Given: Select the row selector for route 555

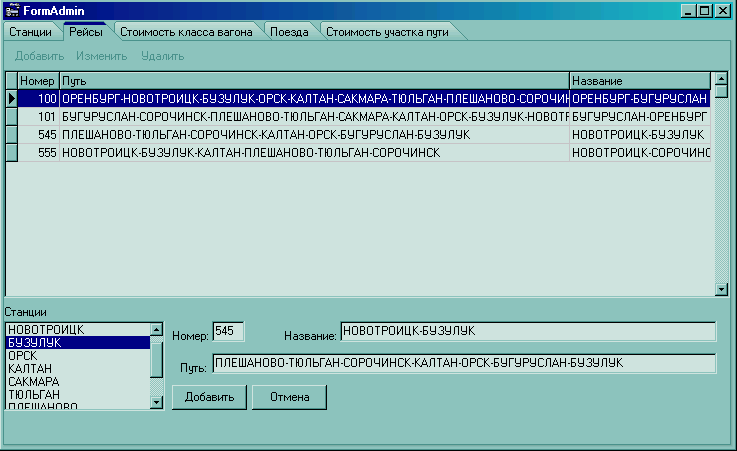Looking at the screenshot, I should [x=12, y=153].
